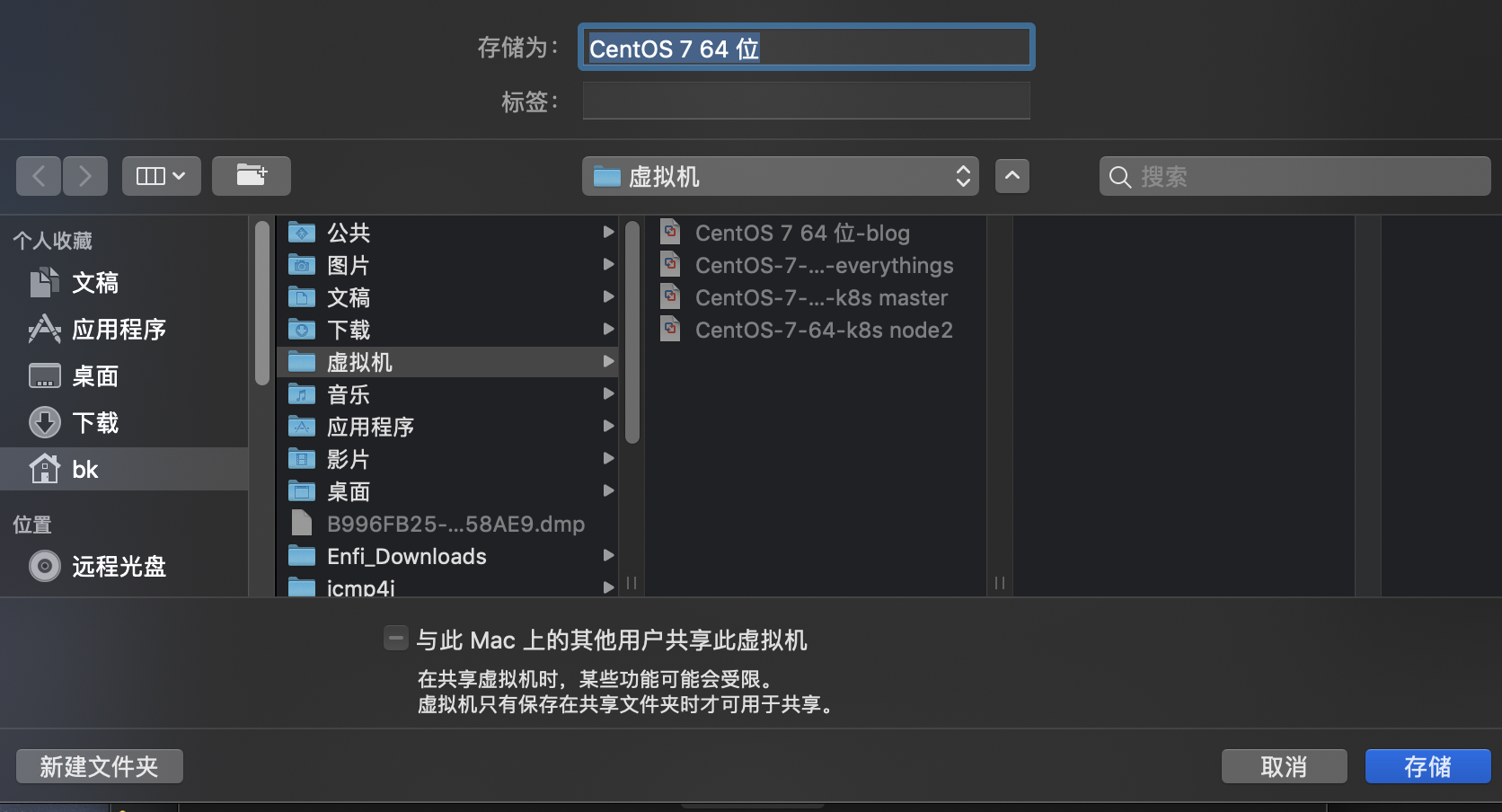
Task: Expand the 应用程序 folder arrow in list
Action: tap(608, 426)
